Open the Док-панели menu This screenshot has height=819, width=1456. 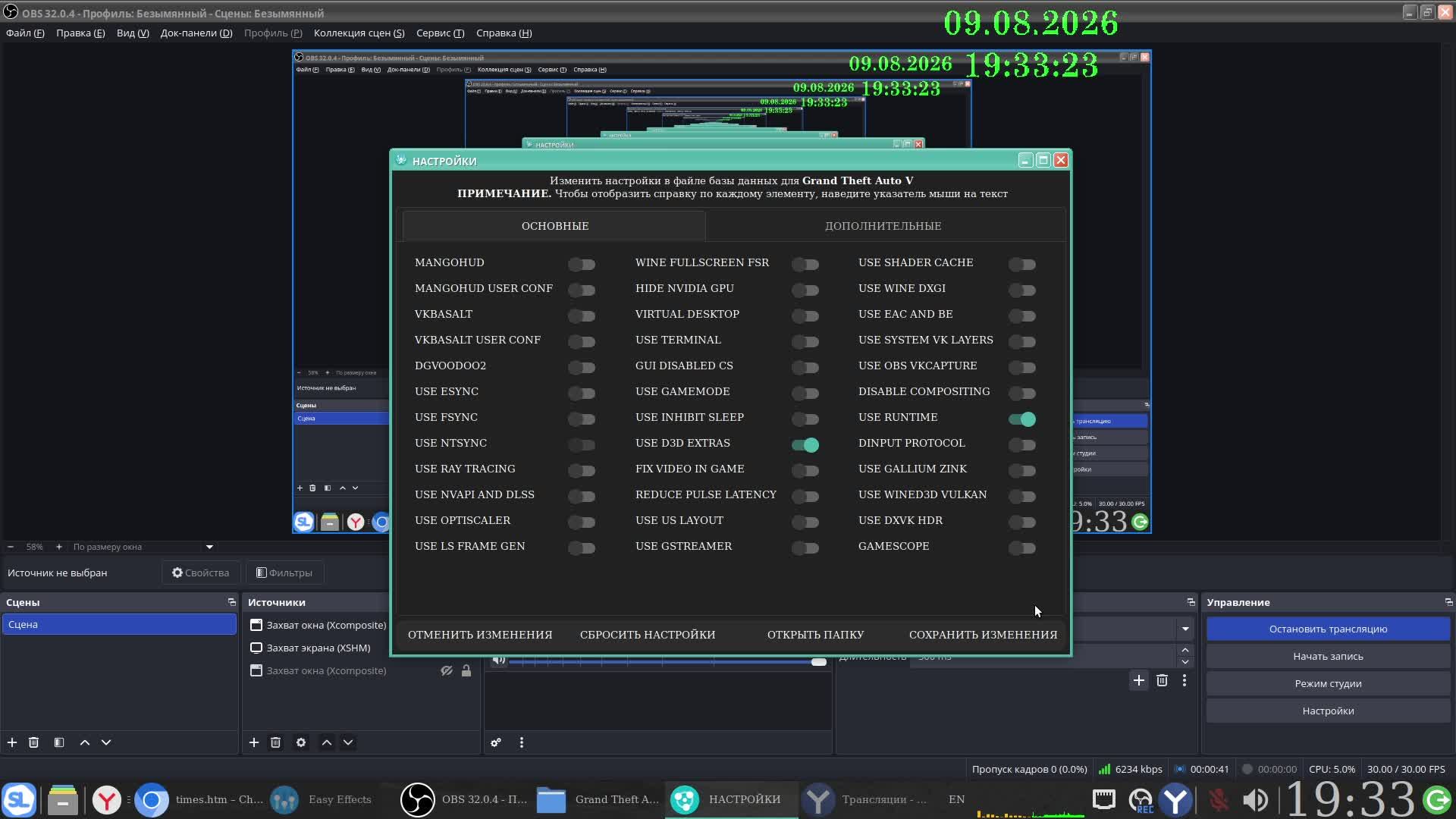196,33
